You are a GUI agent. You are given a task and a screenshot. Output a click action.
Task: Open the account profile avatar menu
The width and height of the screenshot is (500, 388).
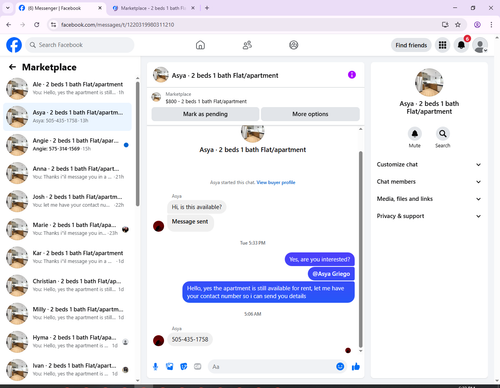click(x=480, y=45)
